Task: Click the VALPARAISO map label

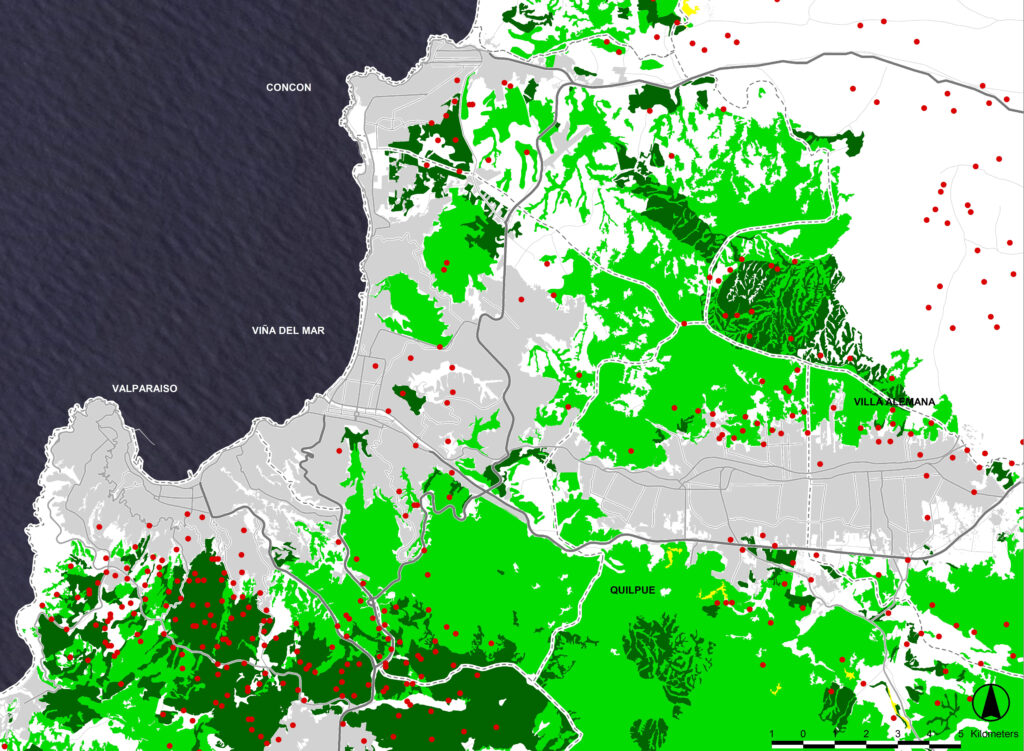Action: click(x=144, y=389)
